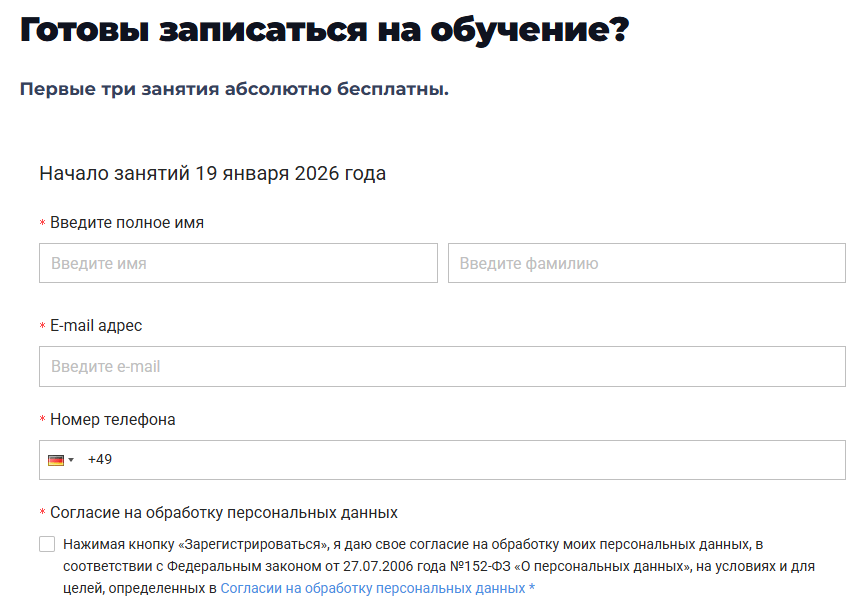Tick the personal data consent checkbox

(47, 545)
